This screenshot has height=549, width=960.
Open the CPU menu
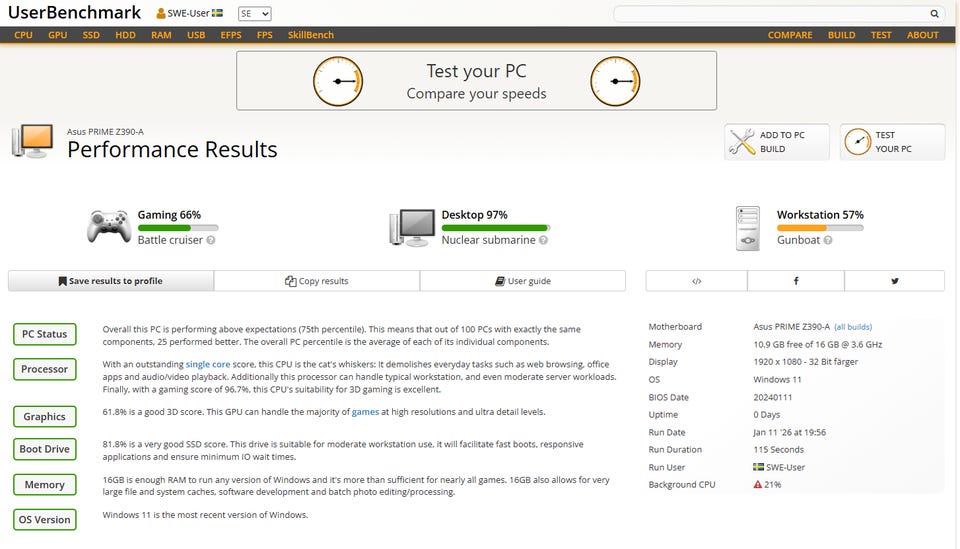(23, 35)
